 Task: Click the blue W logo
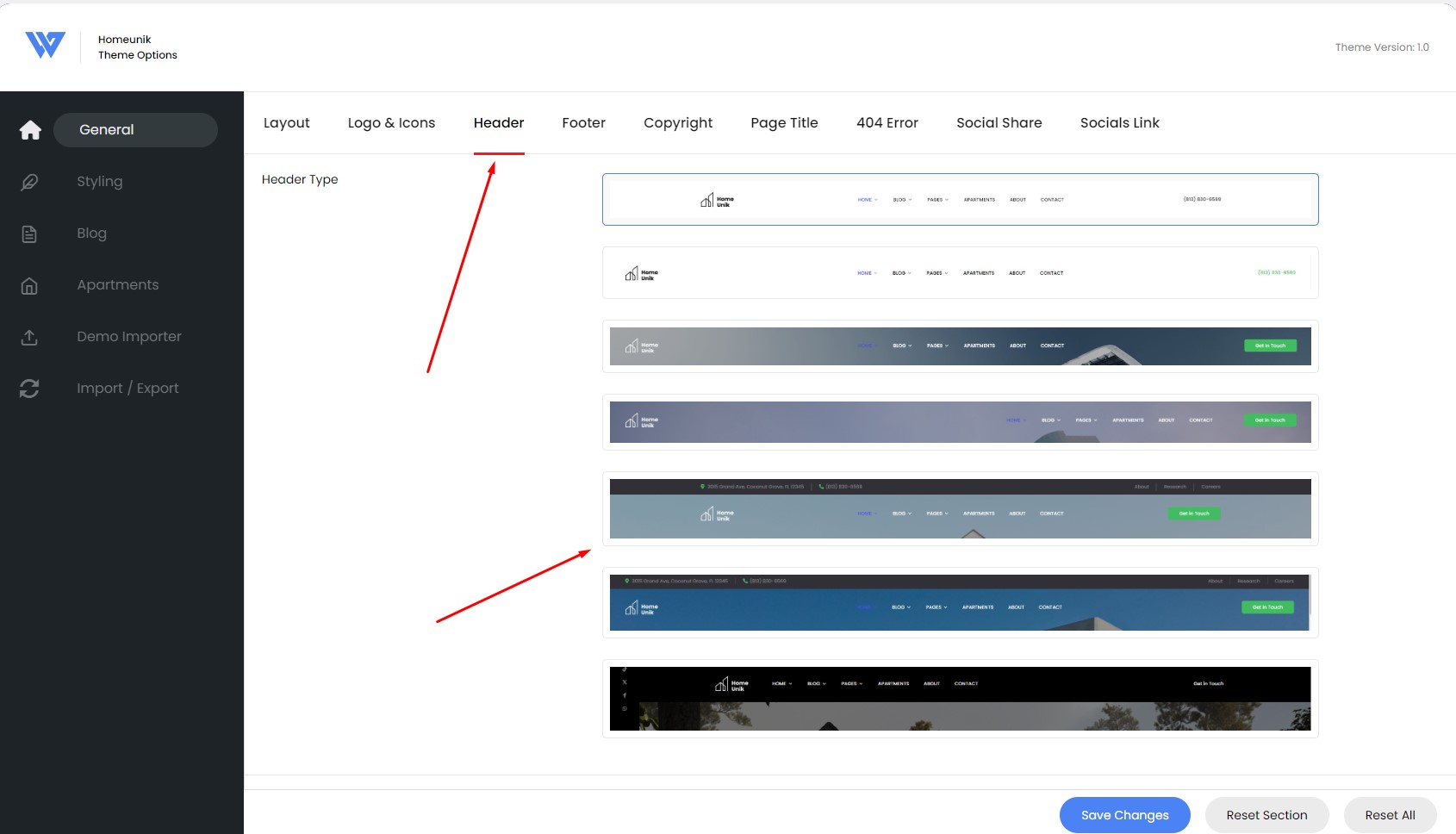45,45
